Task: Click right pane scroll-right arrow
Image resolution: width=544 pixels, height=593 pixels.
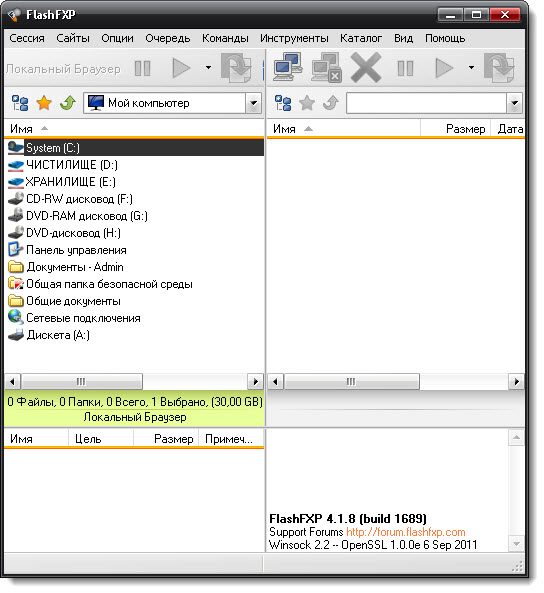Action: [516, 382]
